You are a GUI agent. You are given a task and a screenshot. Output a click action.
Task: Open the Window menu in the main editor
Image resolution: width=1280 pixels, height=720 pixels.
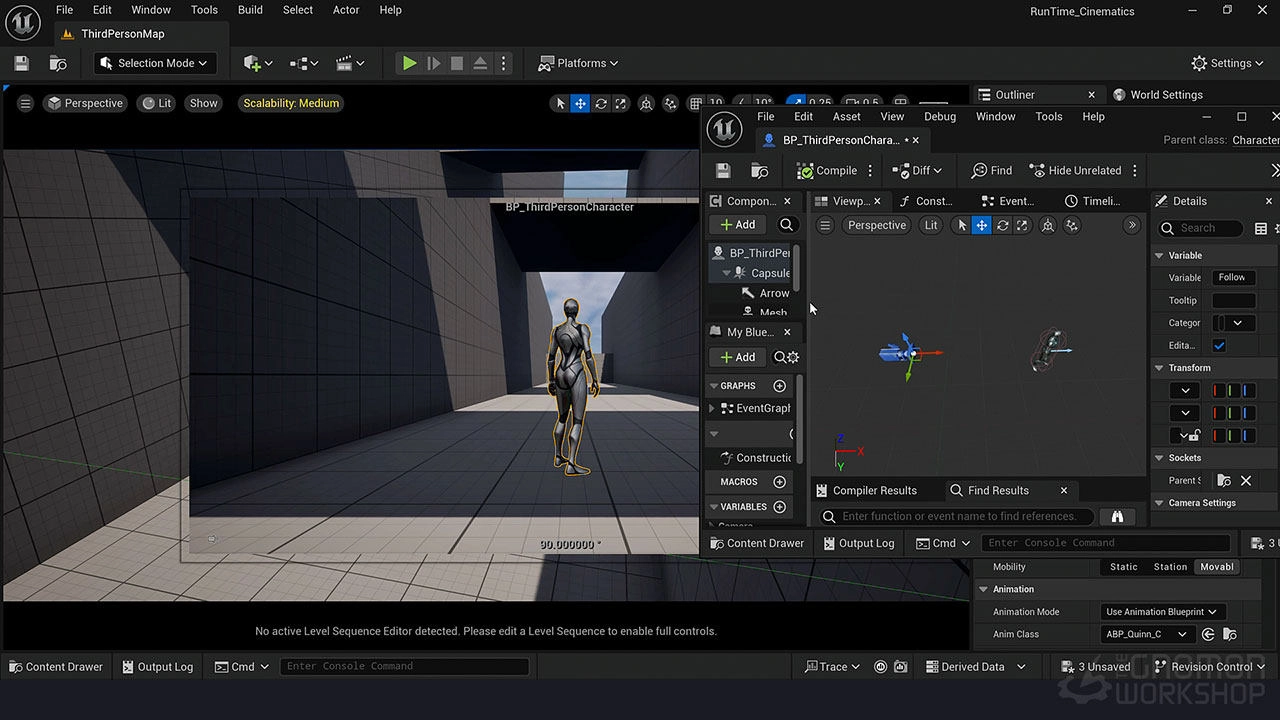pyautogui.click(x=150, y=9)
